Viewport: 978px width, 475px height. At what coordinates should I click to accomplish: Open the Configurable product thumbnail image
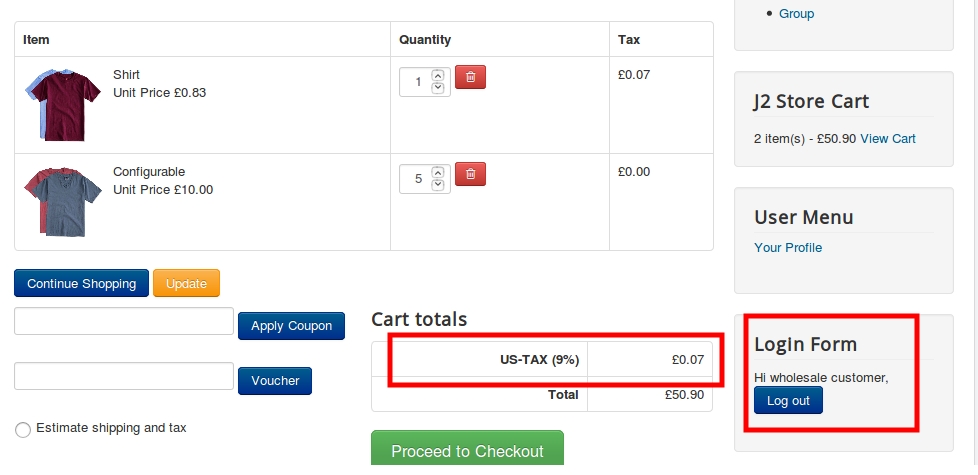62,201
